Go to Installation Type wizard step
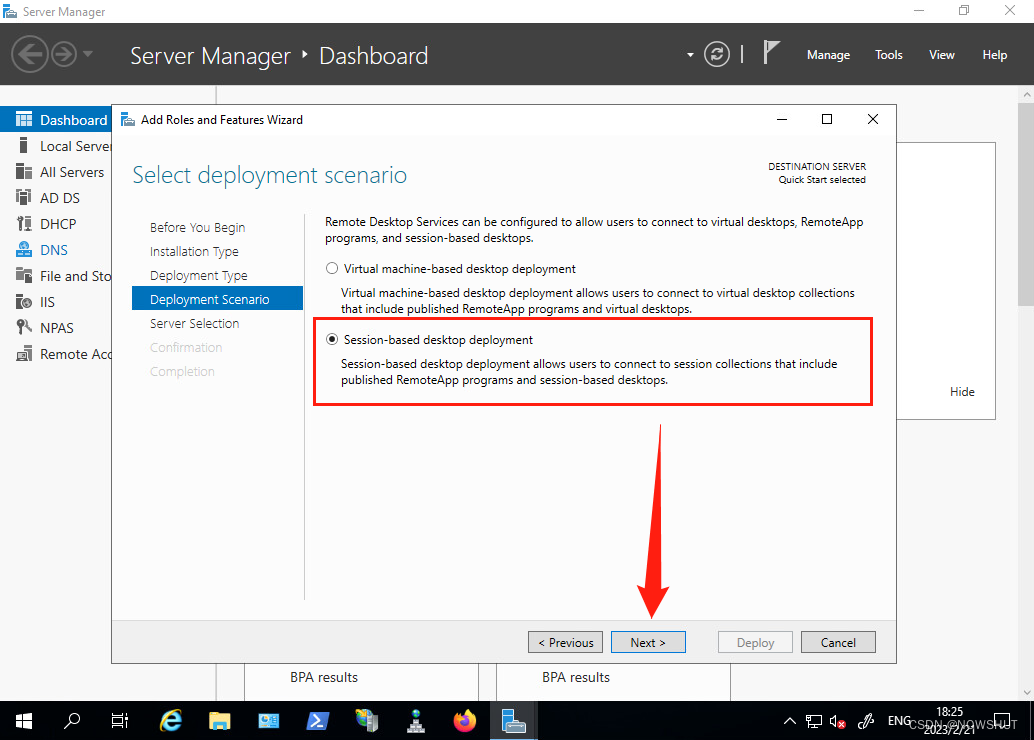 point(194,251)
